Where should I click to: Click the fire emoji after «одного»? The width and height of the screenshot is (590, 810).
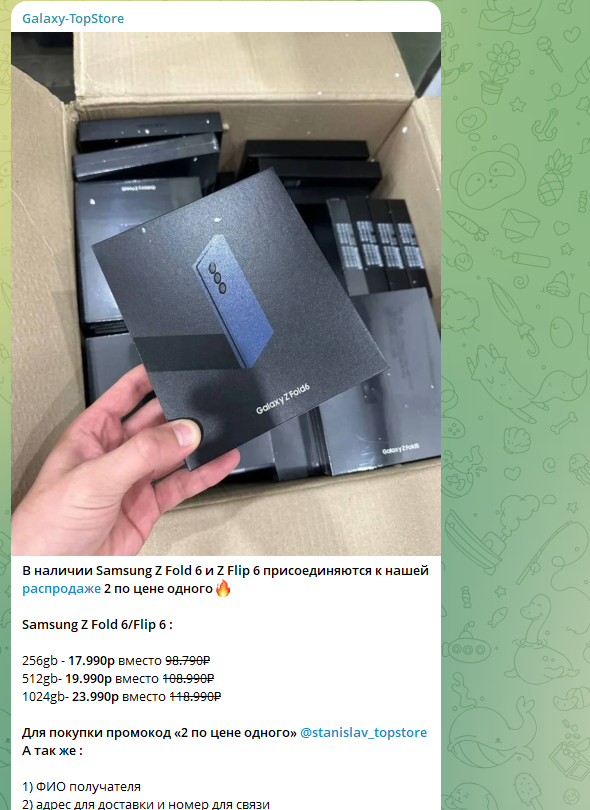click(x=223, y=588)
